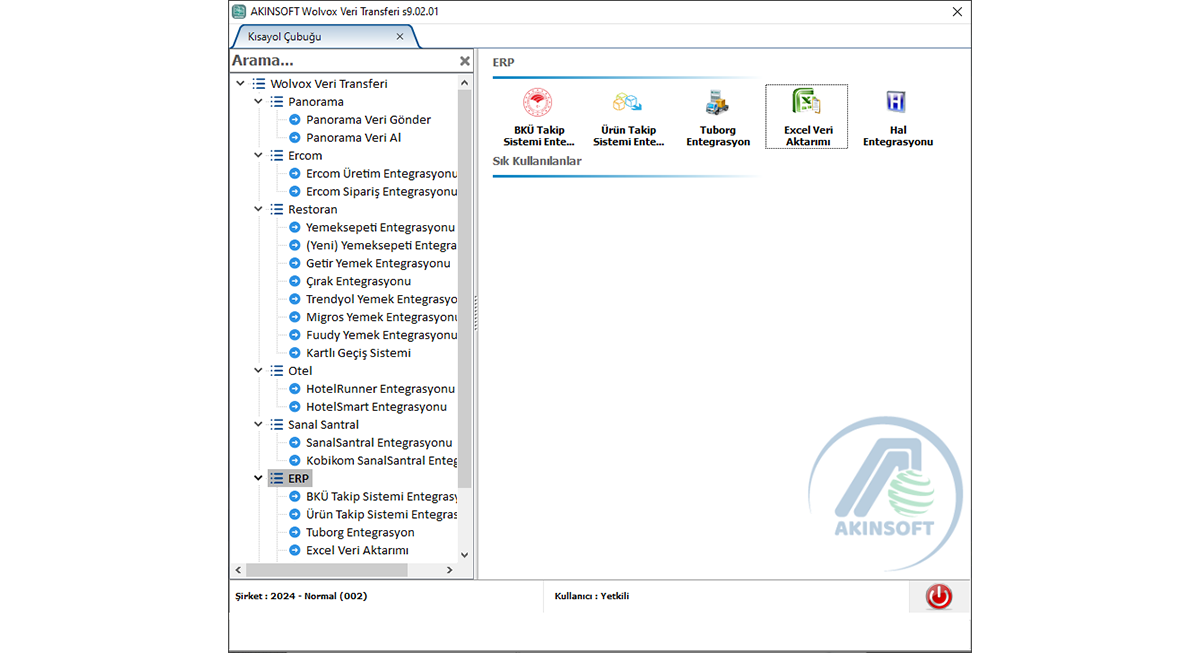Click the horizontal scrollbar right arrow
The height and width of the screenshot is (653, 1200).
pos(450,570)
